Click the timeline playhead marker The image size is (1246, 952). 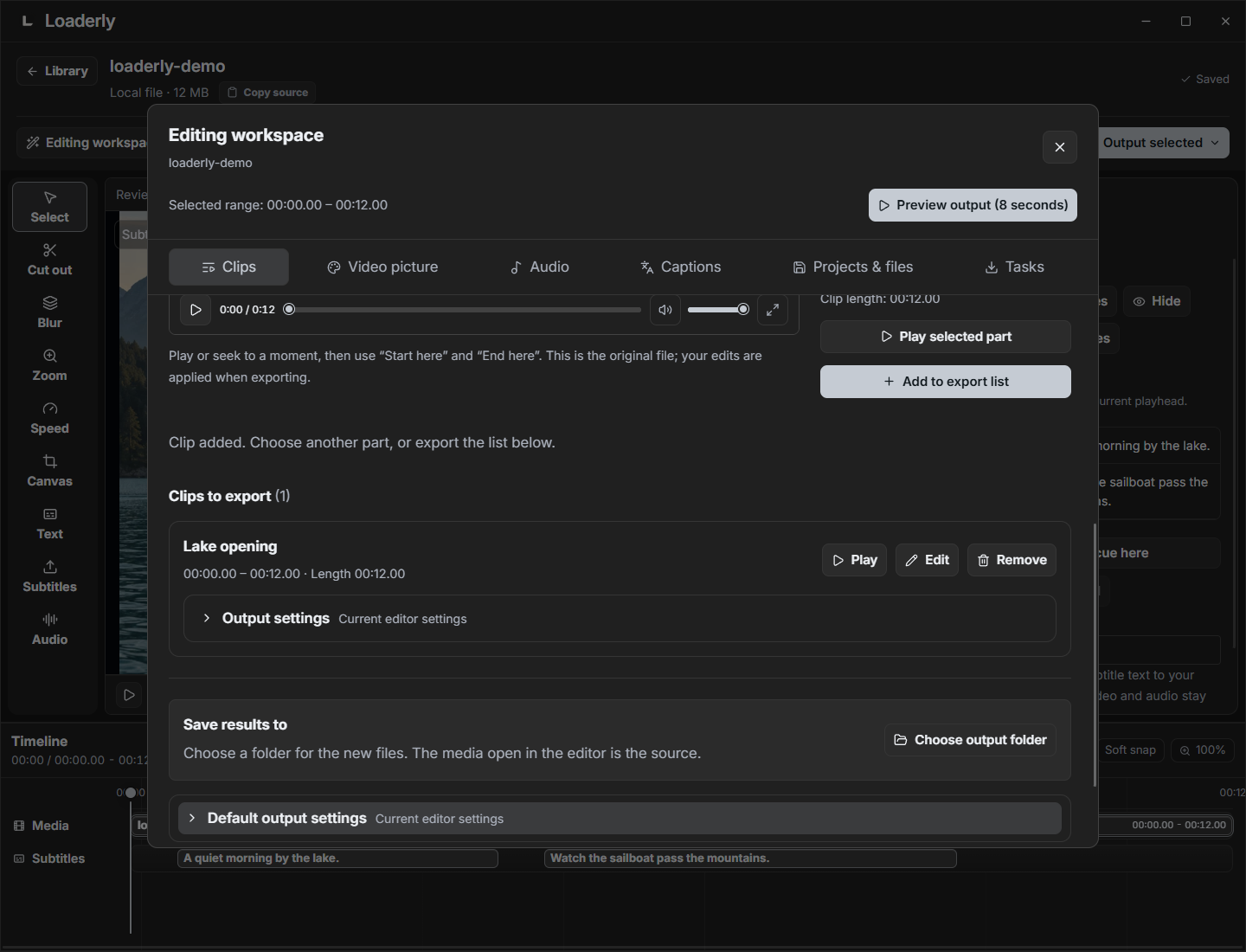pyautogui.click(x=131, y=793)
